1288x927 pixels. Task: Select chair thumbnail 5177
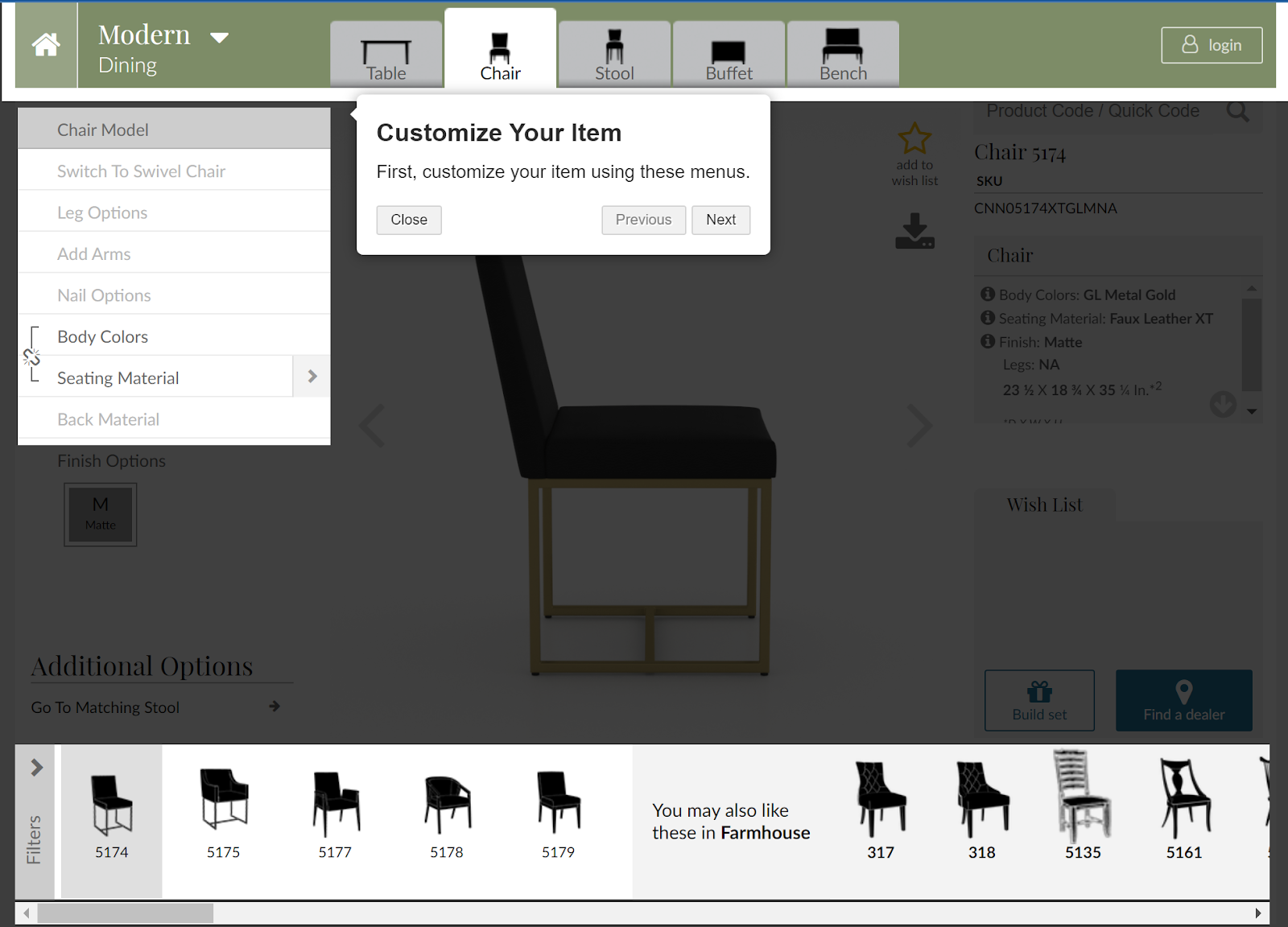336,814
